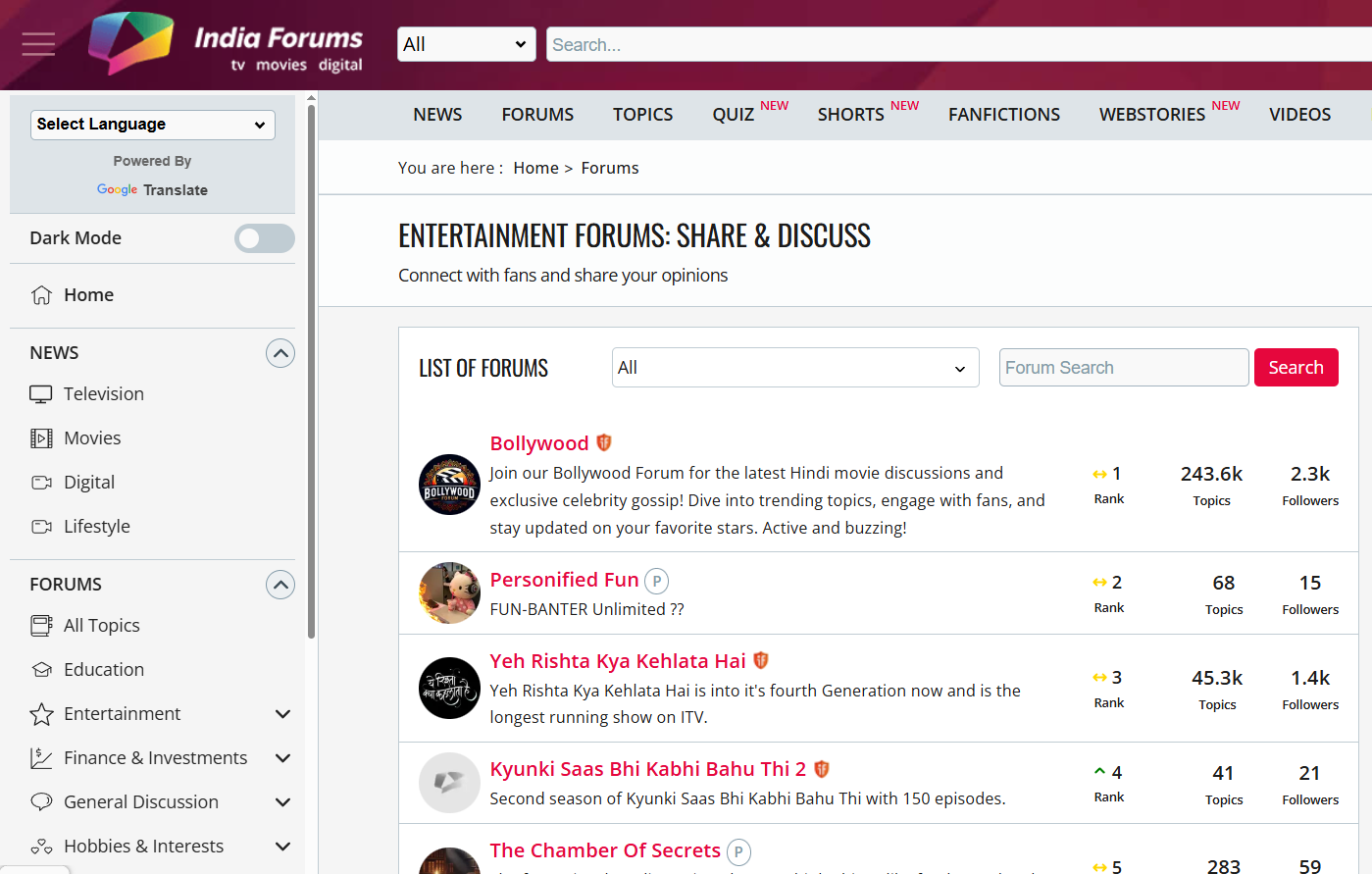
Task: Open the Personified Fun forum link
Action: pos(565,580)
